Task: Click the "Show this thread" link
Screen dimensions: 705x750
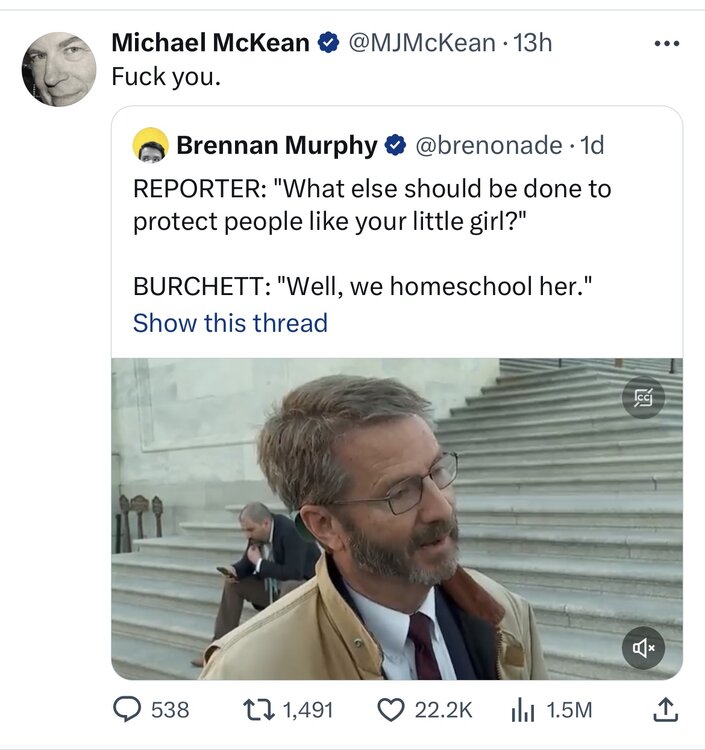Action: 230,323
